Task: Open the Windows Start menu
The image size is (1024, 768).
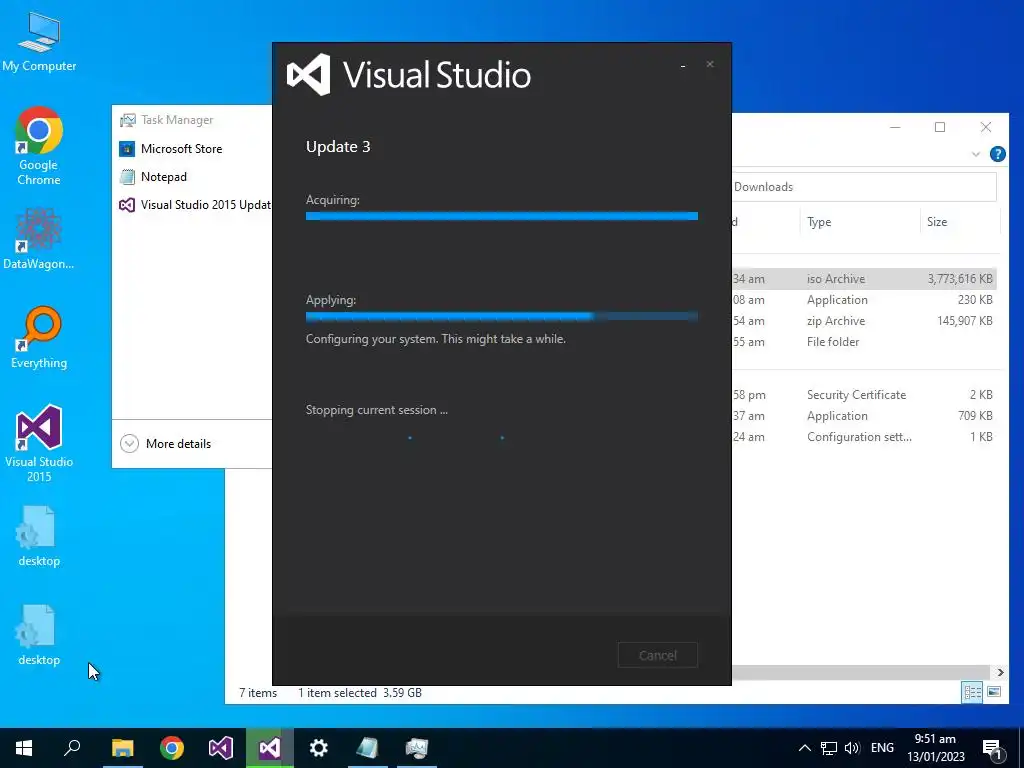Action: click(24, 748)
